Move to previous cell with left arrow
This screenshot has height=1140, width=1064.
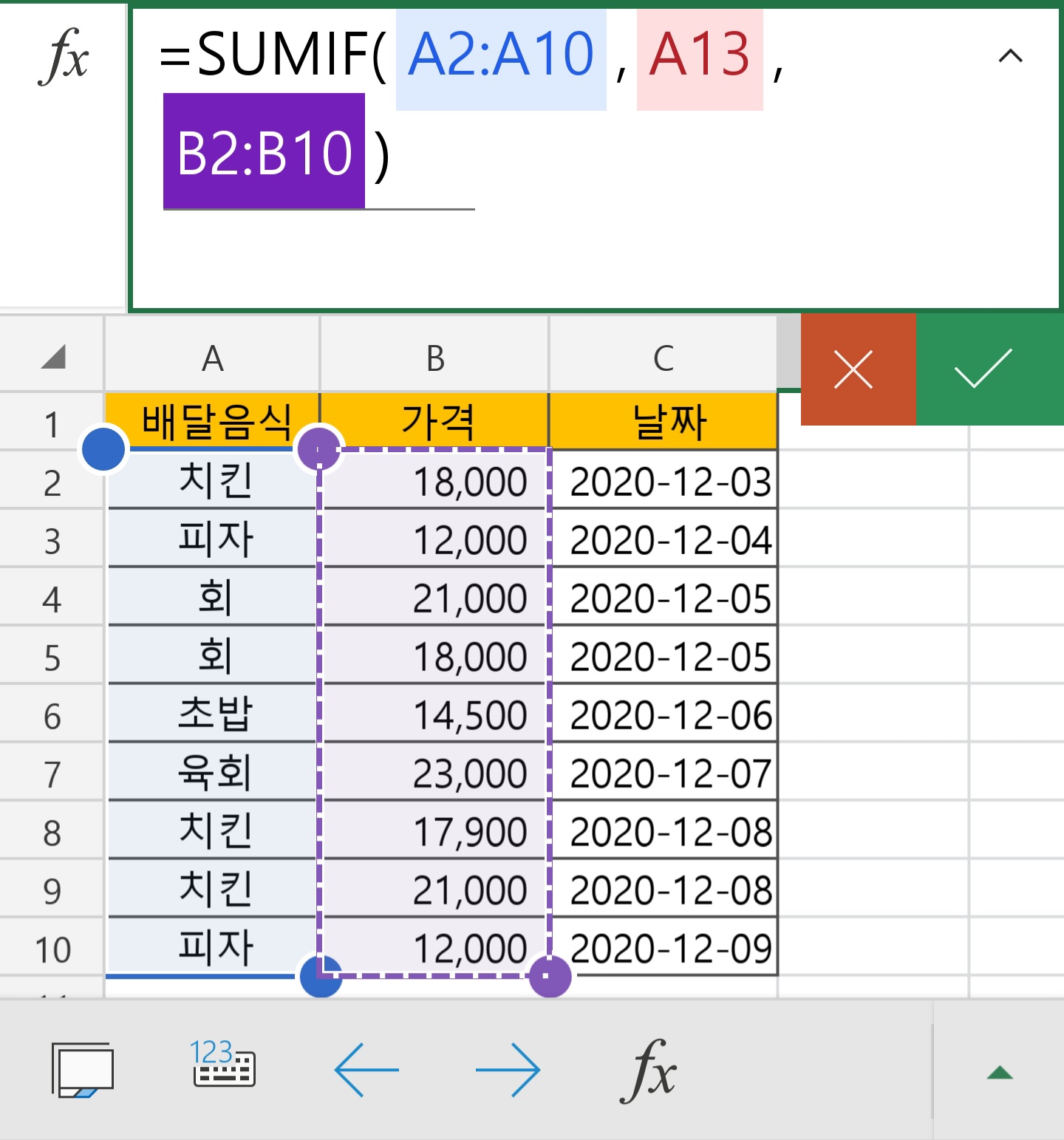click(x=366, y=1070)
